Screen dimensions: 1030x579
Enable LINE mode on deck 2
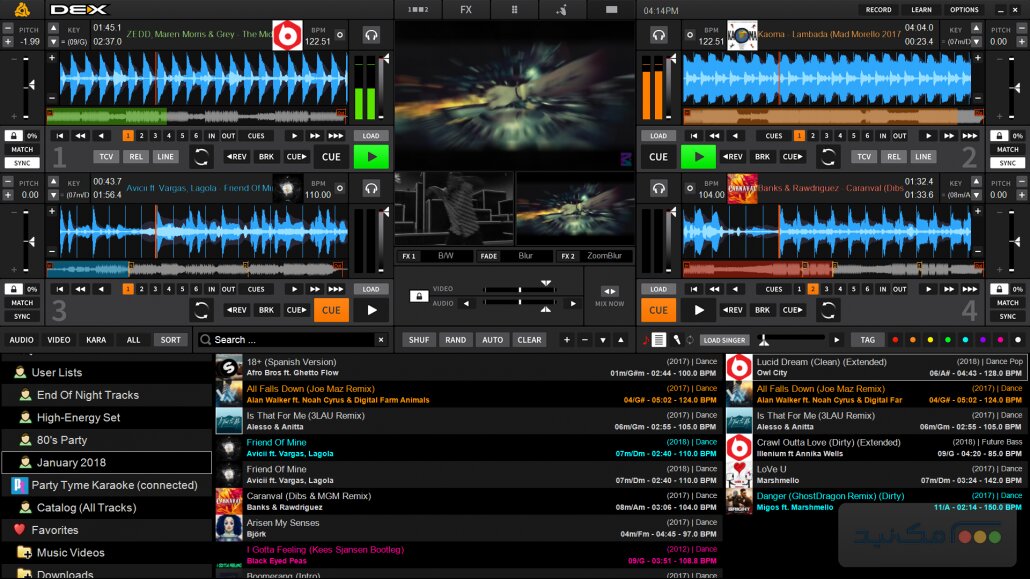tap(922, 156)
